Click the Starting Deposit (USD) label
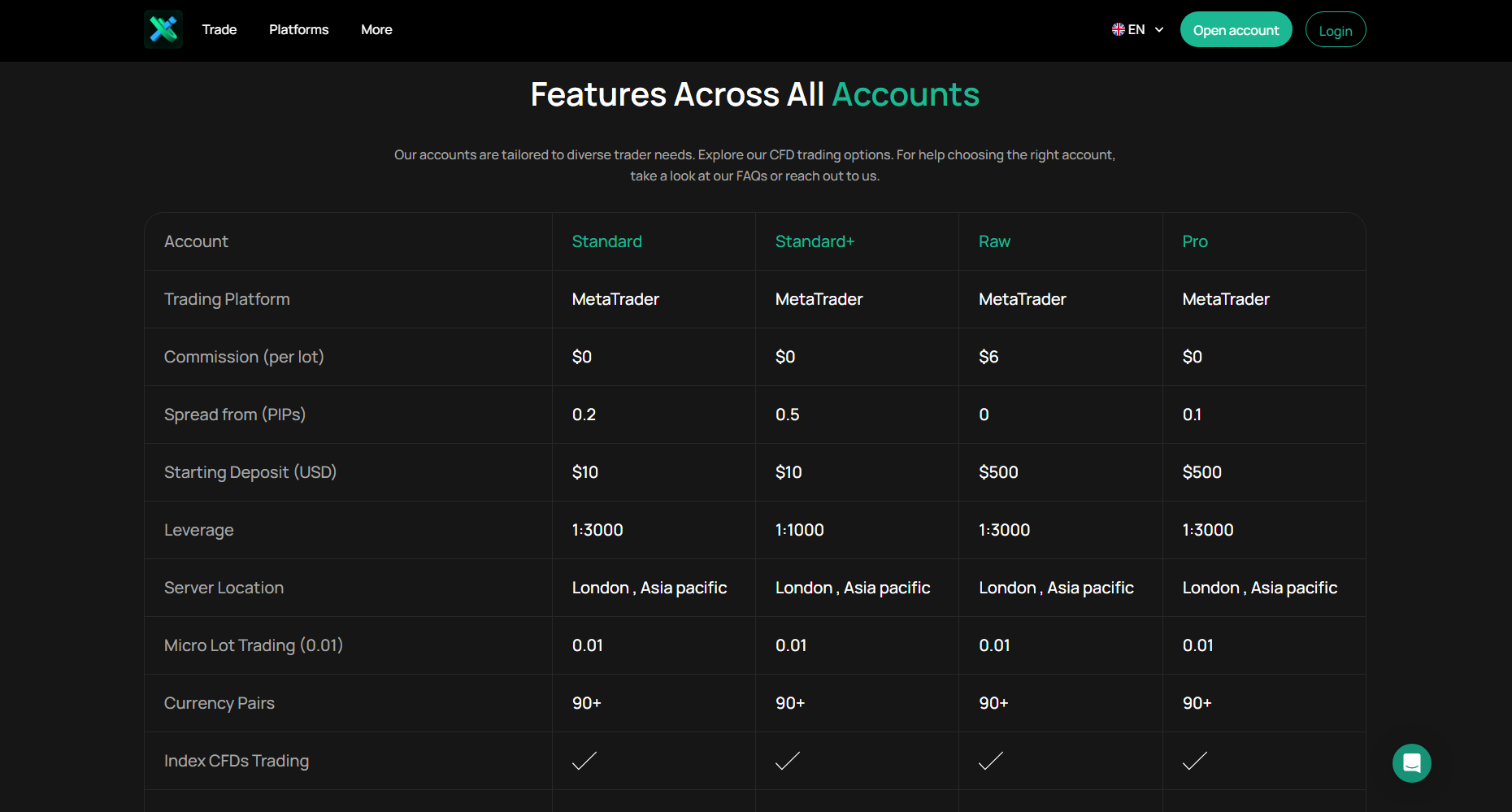 250,472
